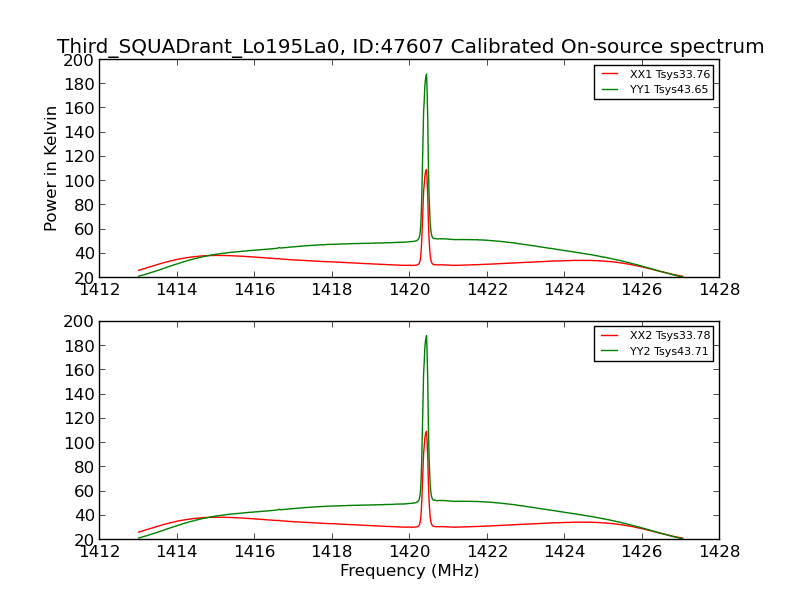Click the '1414' tick label under top plot
Screen dimensions: 800x600
[177, 289]
